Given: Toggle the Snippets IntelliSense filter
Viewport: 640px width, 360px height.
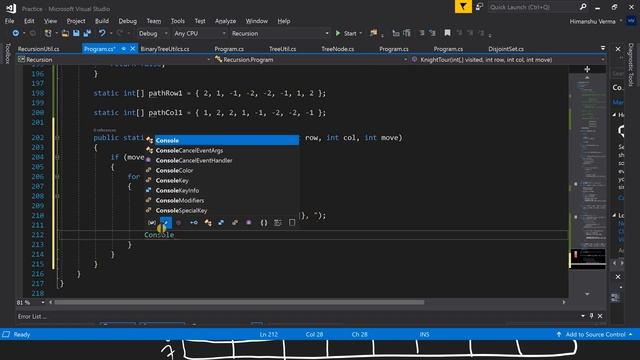Looking at the screenshot, I should [x=292, y=222].
